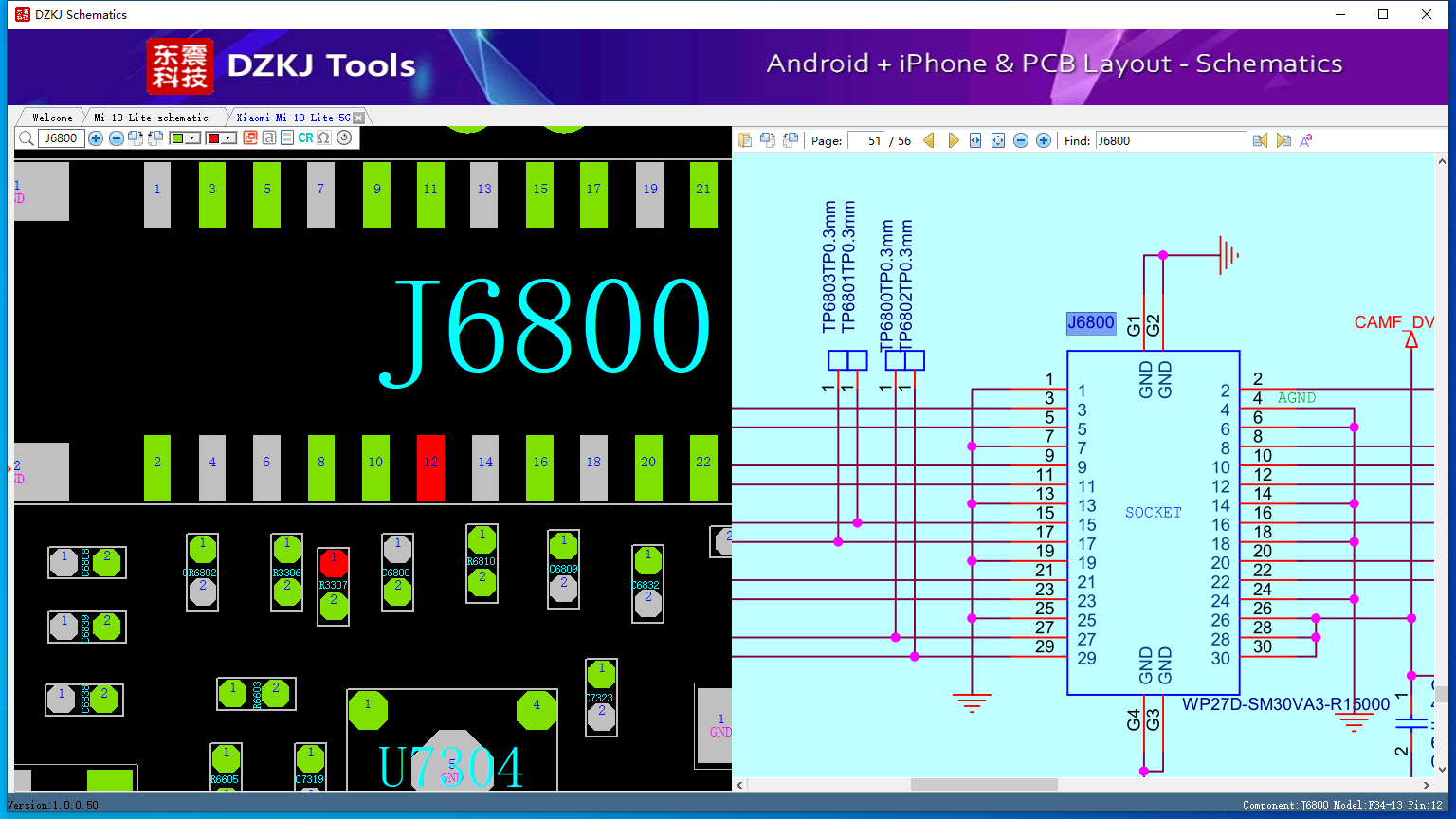This screenshot has height=819, width=1456.
Task: Click the Omega resistance icon
Action: pos(324,138)
